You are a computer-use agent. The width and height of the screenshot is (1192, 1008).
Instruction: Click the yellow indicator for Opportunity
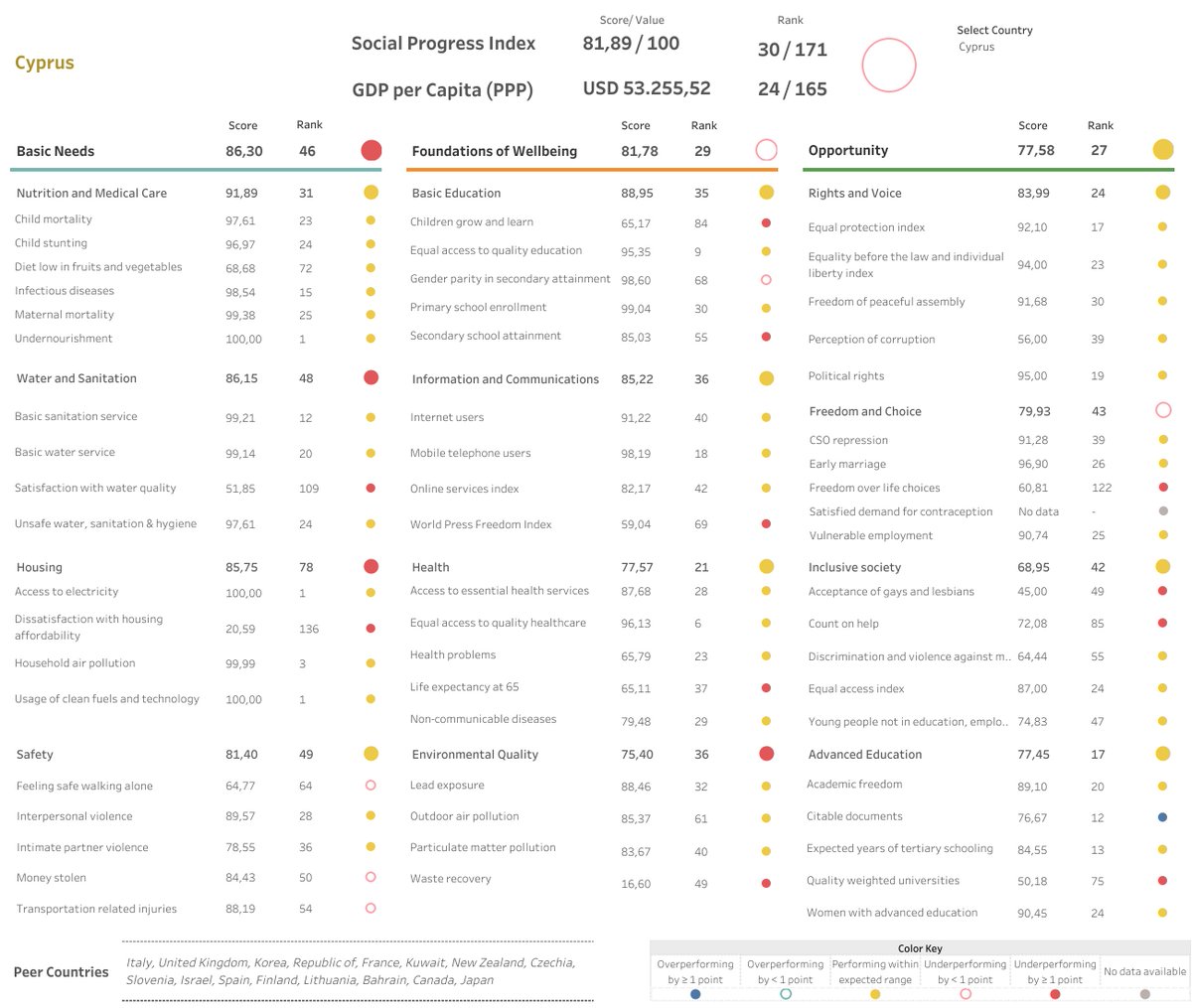(x=1163, y=150)
